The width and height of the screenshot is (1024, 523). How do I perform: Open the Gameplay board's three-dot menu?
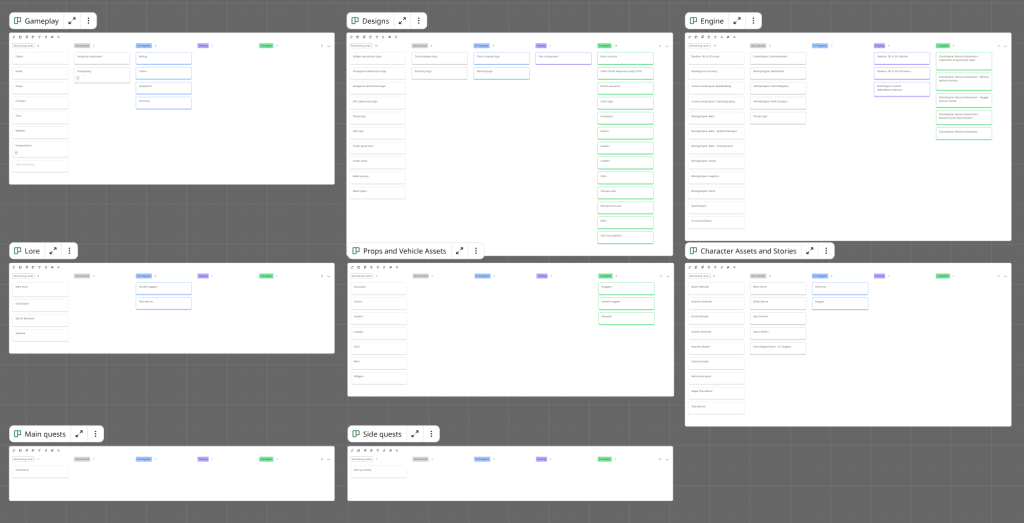(89, 20)
